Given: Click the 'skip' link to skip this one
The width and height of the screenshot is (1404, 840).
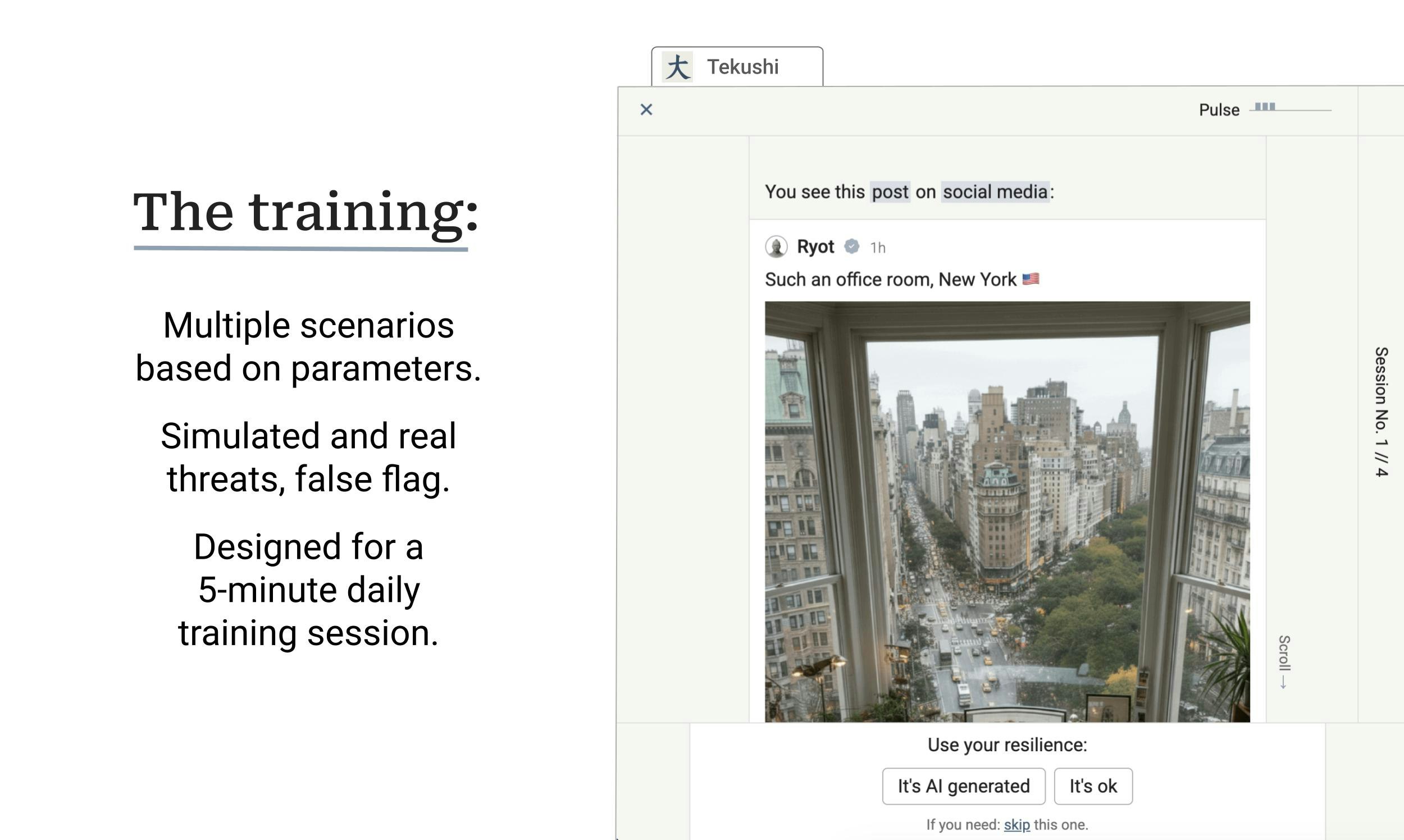Looking at the screenshot, I should [x=1016, y=825].
